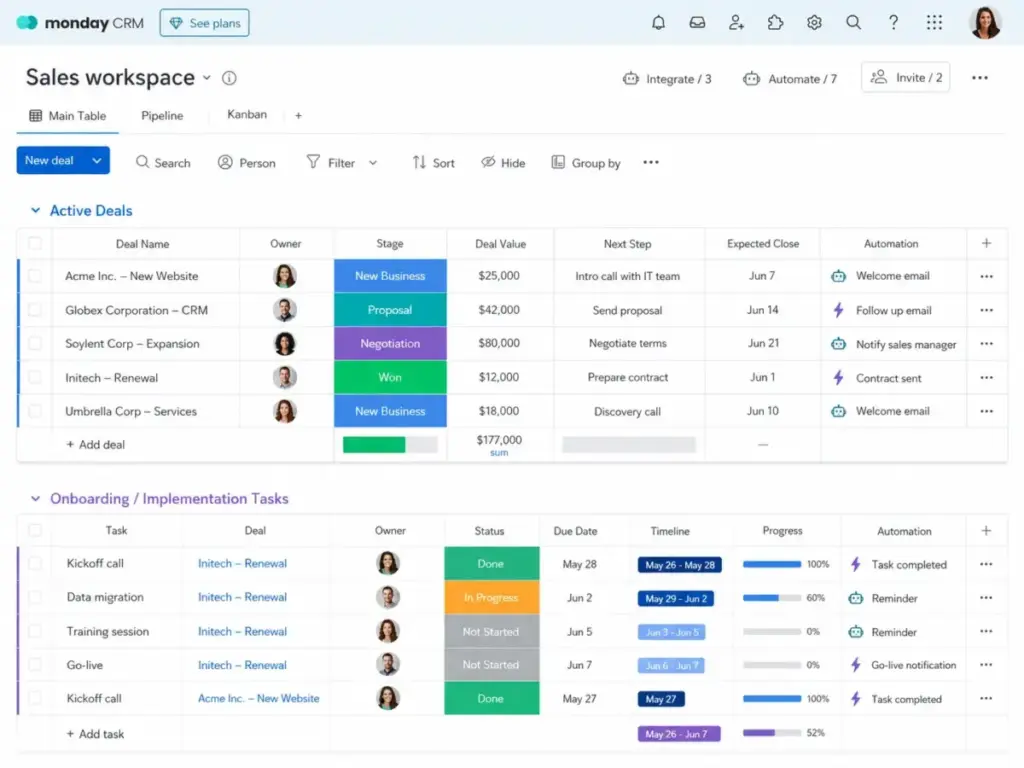Change Proposal stage of Globex deal
This screenshot has width=1024, height=768.
[390, 310]
